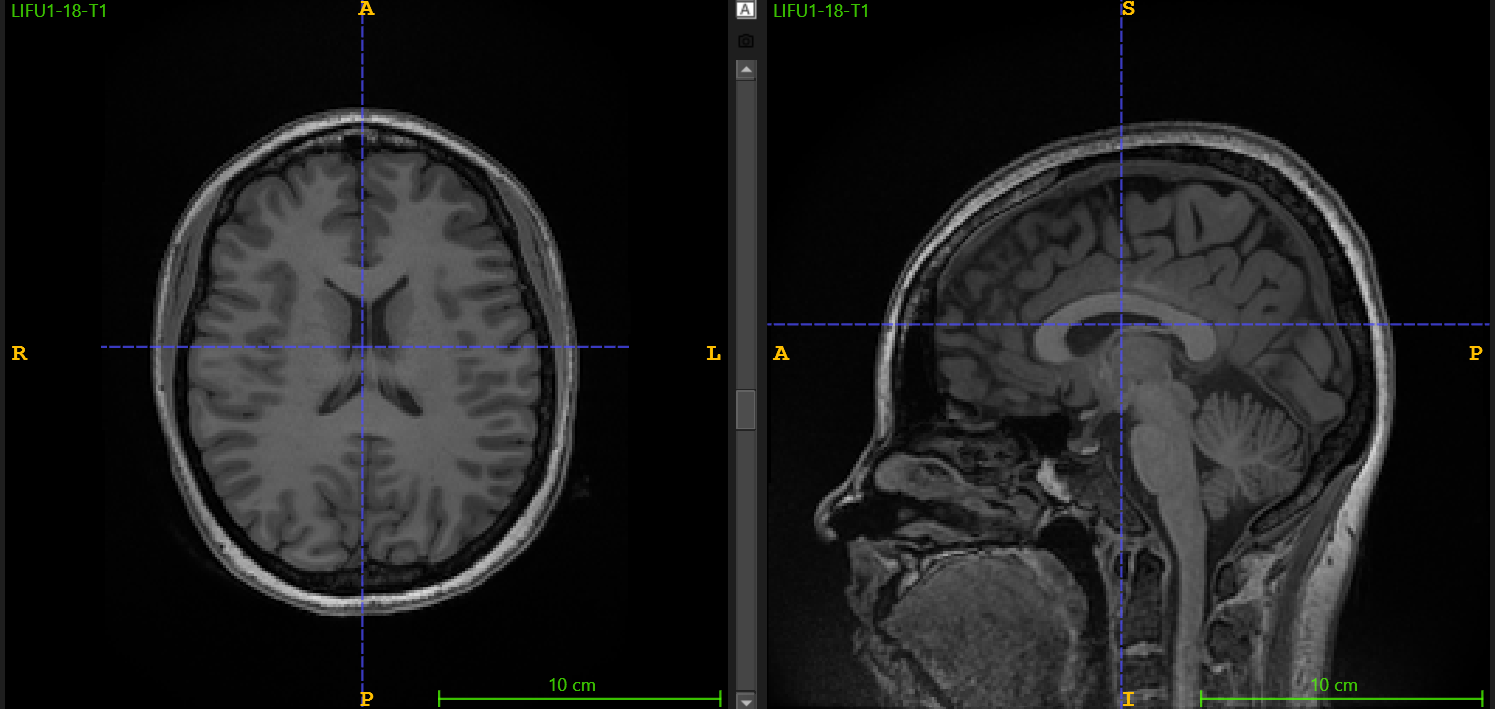The width and height of the screenshot is (1495, 709).
Task: Click the "R" right-side orientation marker
Action: point(19,353)
